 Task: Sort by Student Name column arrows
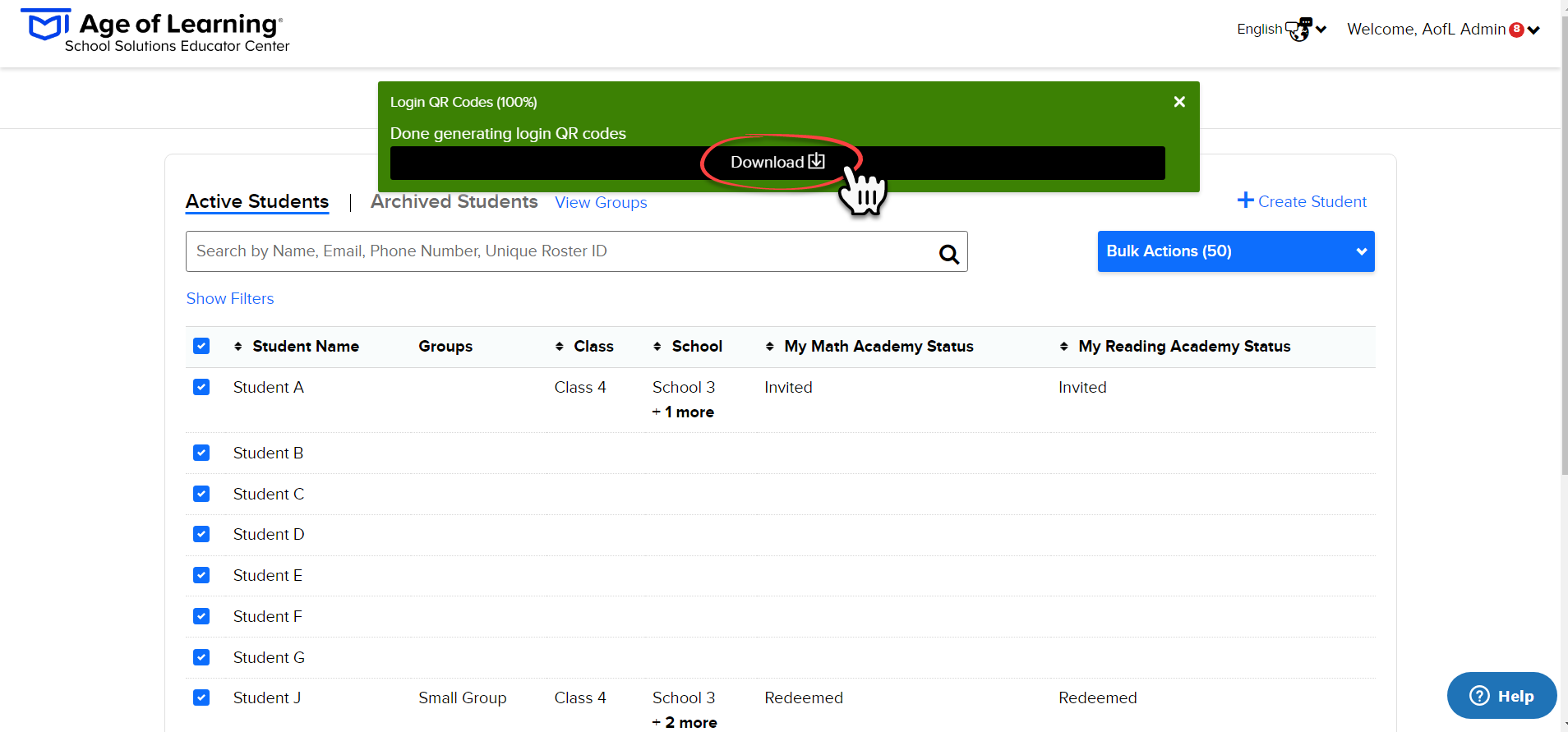(x=238, y=347)
